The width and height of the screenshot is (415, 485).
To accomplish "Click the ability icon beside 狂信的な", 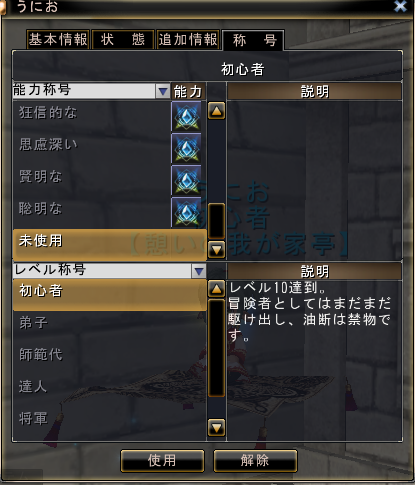I will click(186, 117).
